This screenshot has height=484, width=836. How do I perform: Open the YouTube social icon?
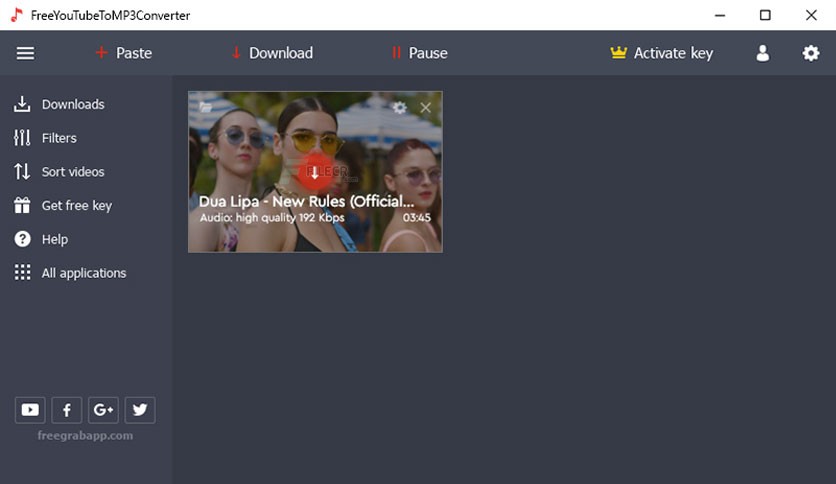[30, 410]
